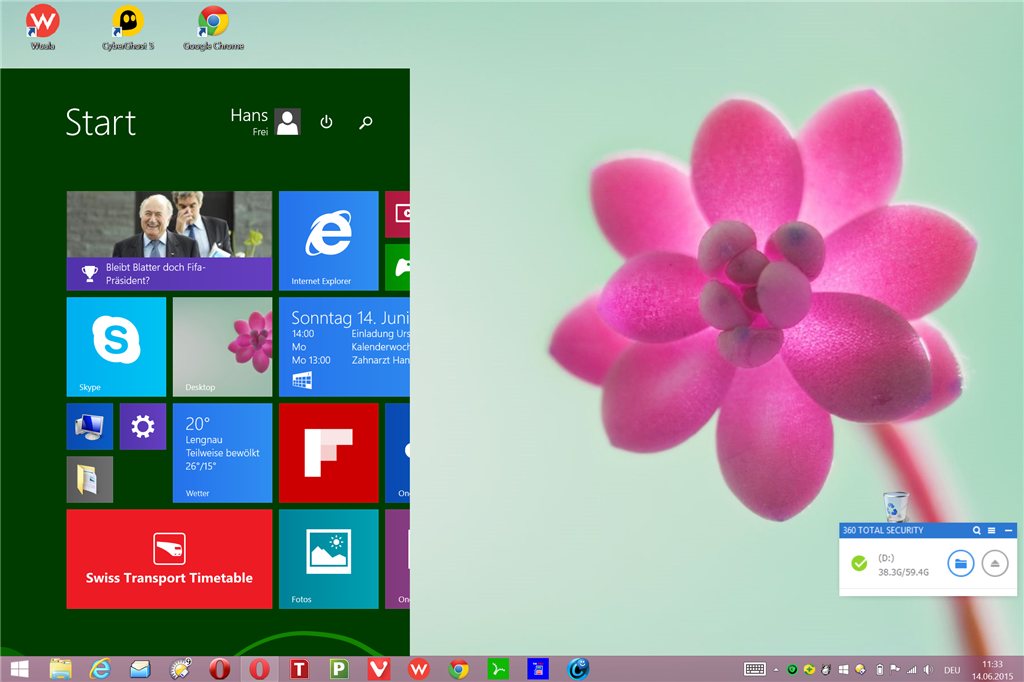
Task: Click the green checkmark beside drive D:
Action: pyautogui.click(x=859, y=563)
